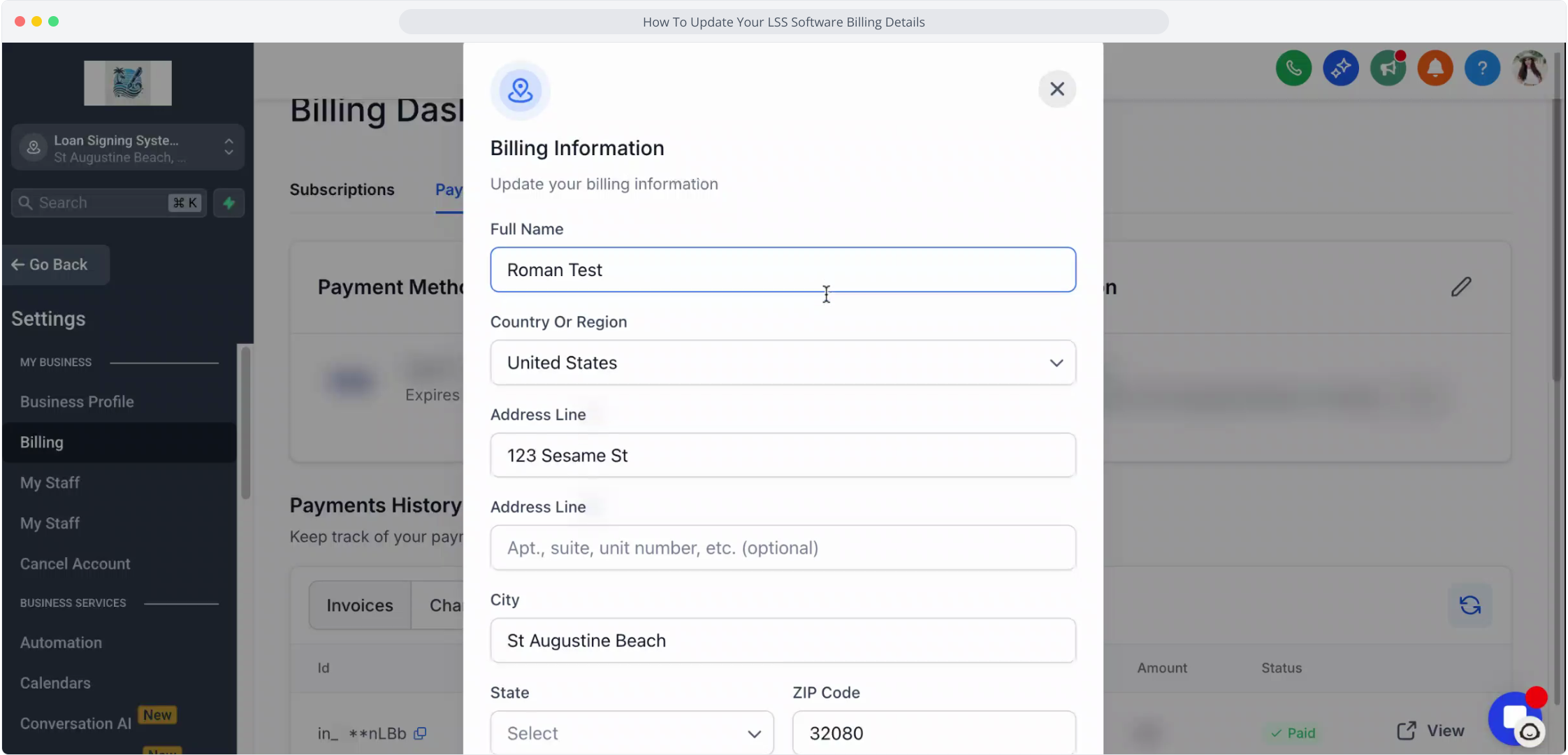1568x755 pixels.
Task: Click the ZIP Code input field
Action: click(934, 733)
